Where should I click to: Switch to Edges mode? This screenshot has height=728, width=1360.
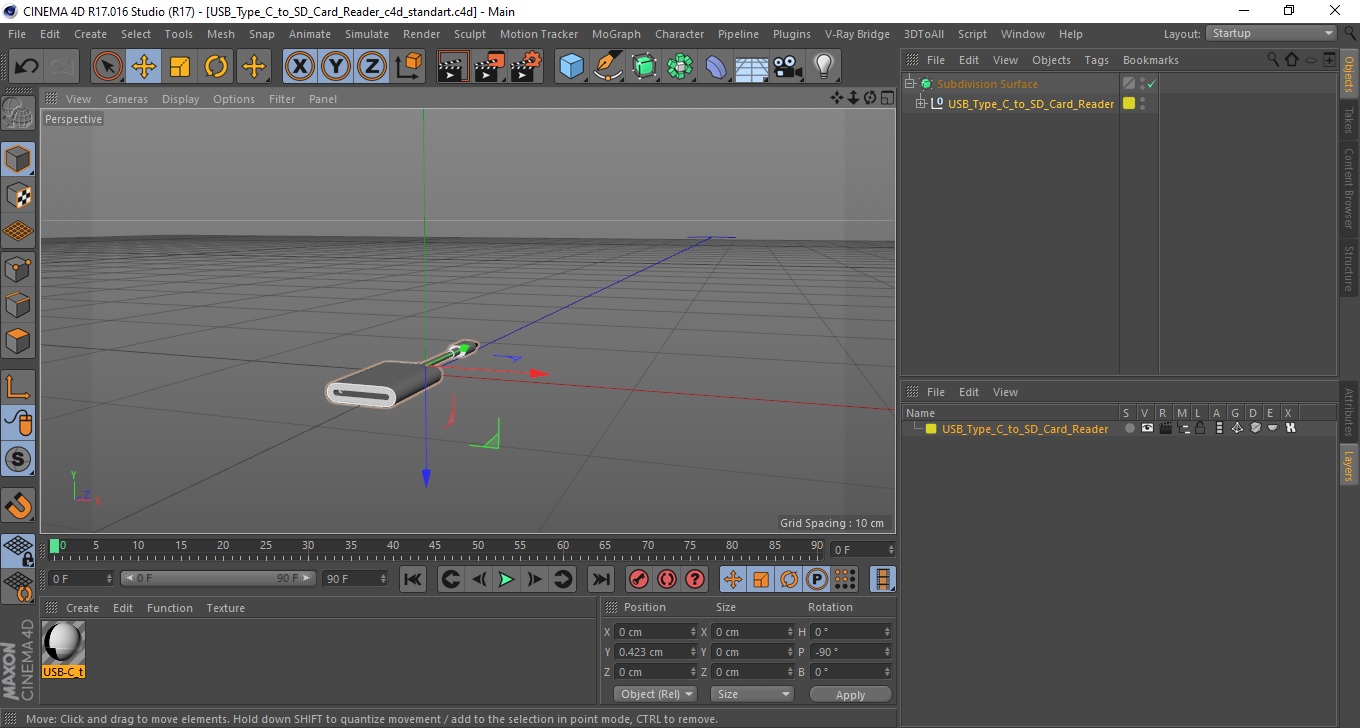(x=18, y=304)
